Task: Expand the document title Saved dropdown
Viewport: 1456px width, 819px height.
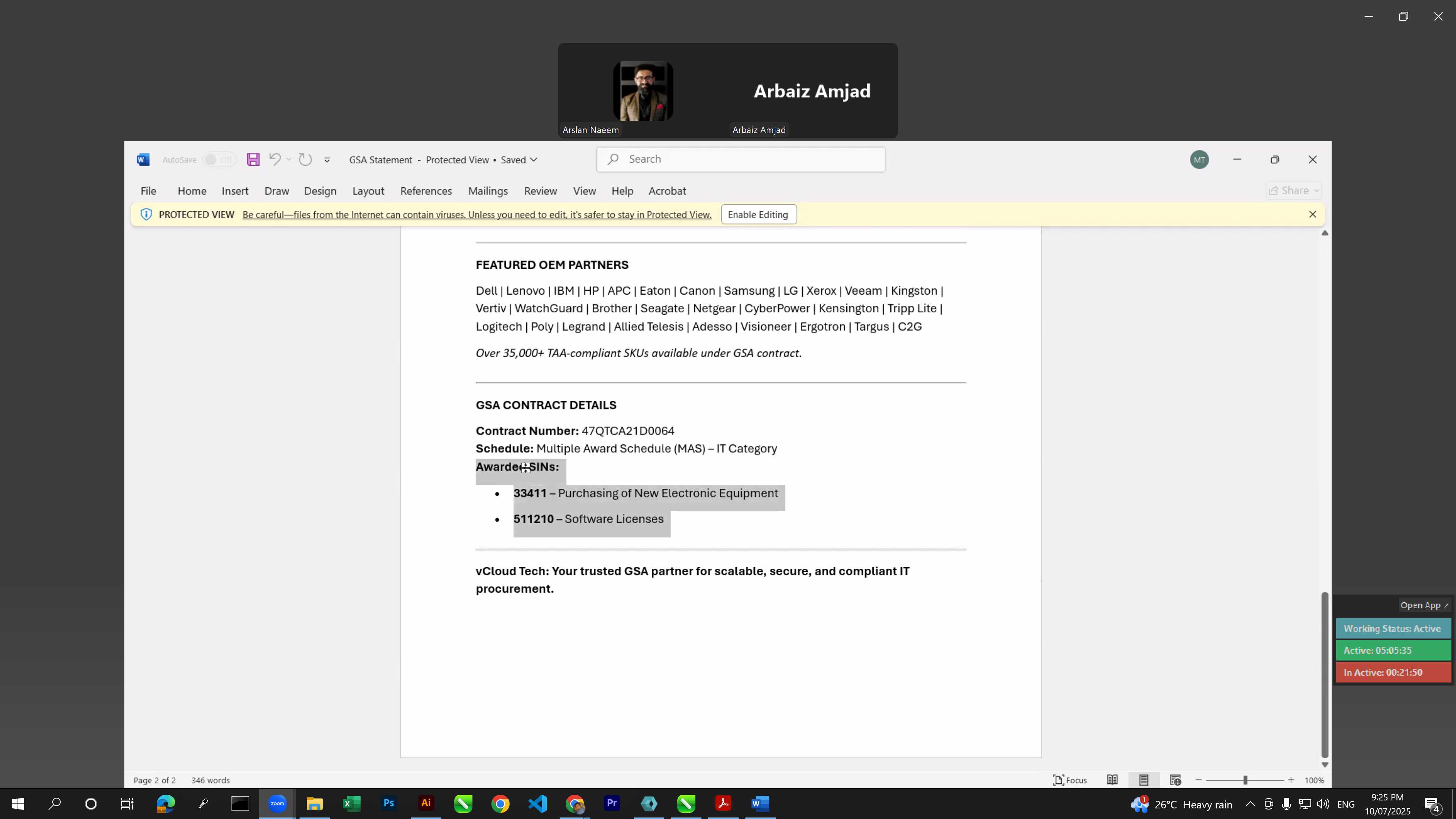Action: coord(533,160)
